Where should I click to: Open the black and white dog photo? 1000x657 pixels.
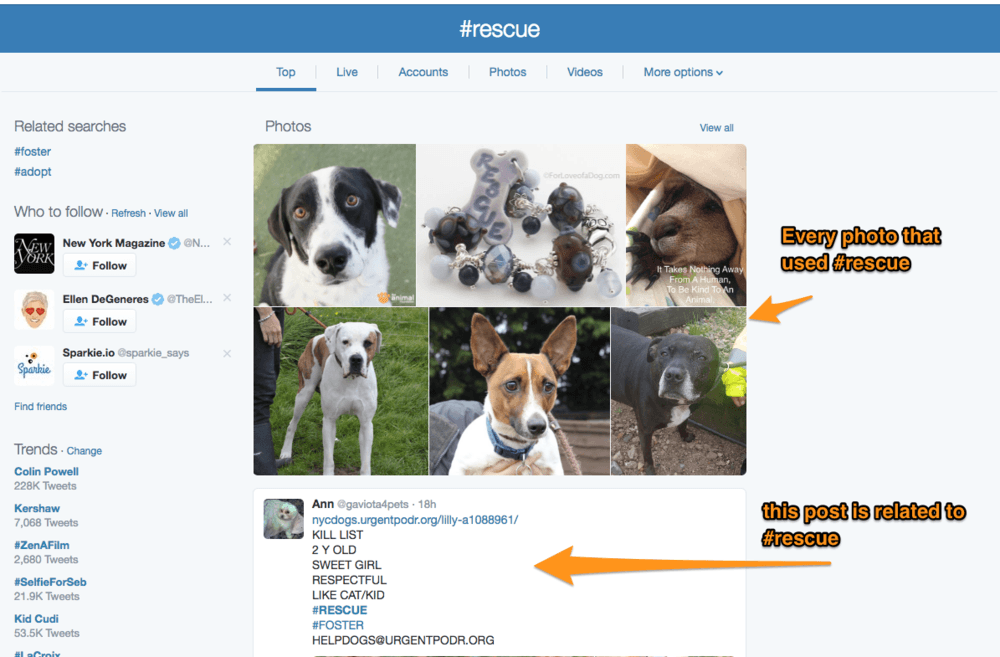tap(334, 224)
